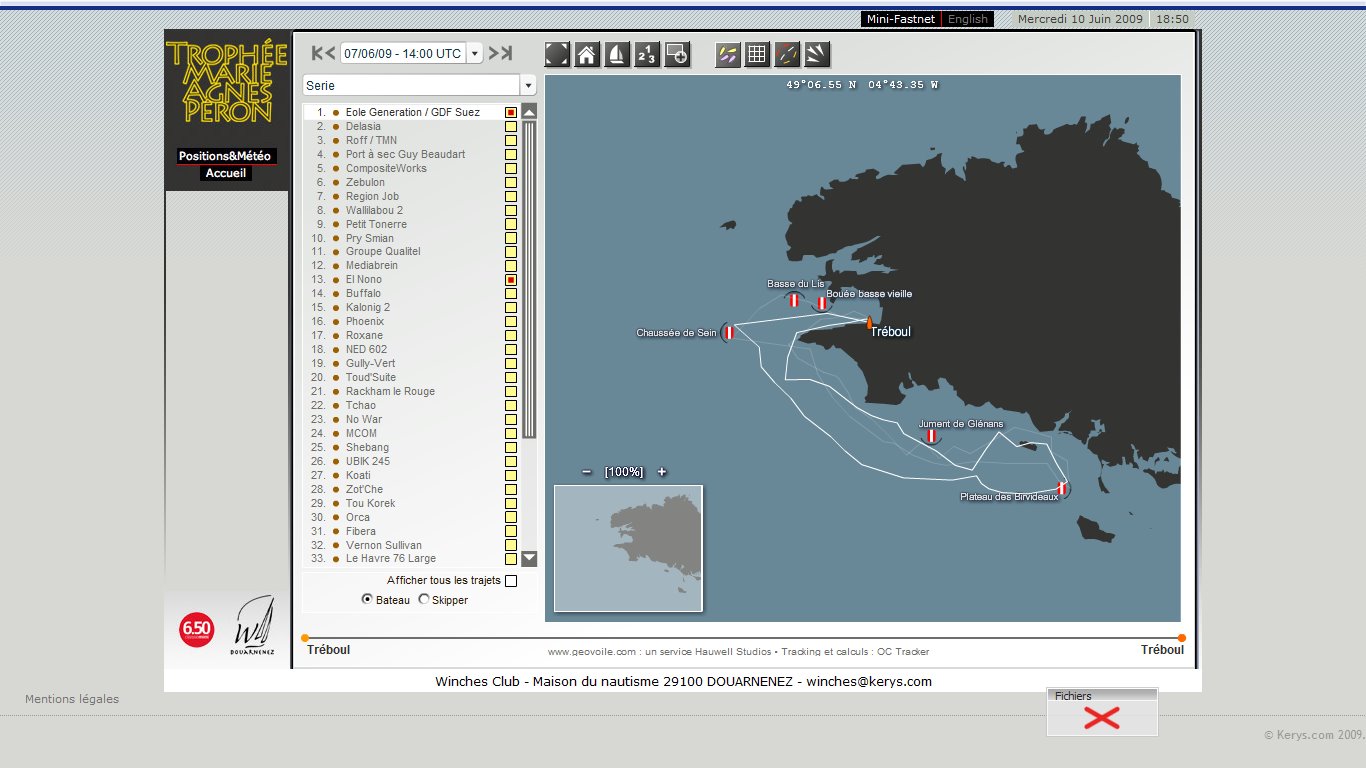Screen dimensions: 1366x768
Task: Switch language to English
Action: (967, 19)
